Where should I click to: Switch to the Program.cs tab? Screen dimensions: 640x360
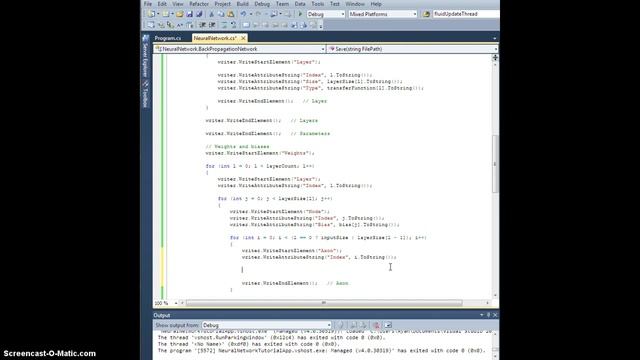(x=168, y=38)
